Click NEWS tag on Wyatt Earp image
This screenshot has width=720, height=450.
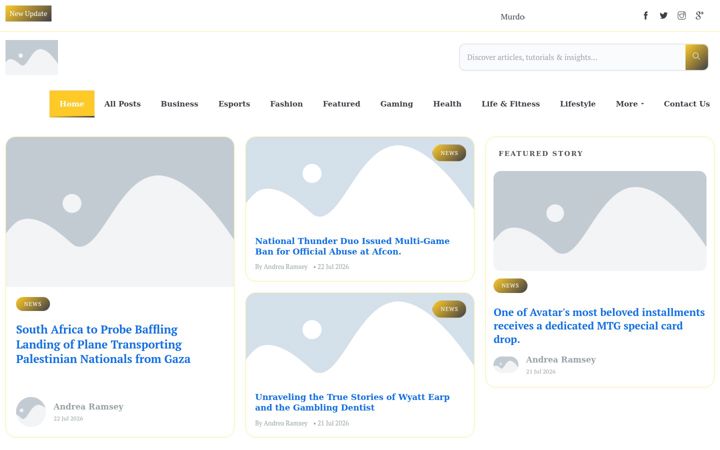pyautogui.click(x=449, y=309)
